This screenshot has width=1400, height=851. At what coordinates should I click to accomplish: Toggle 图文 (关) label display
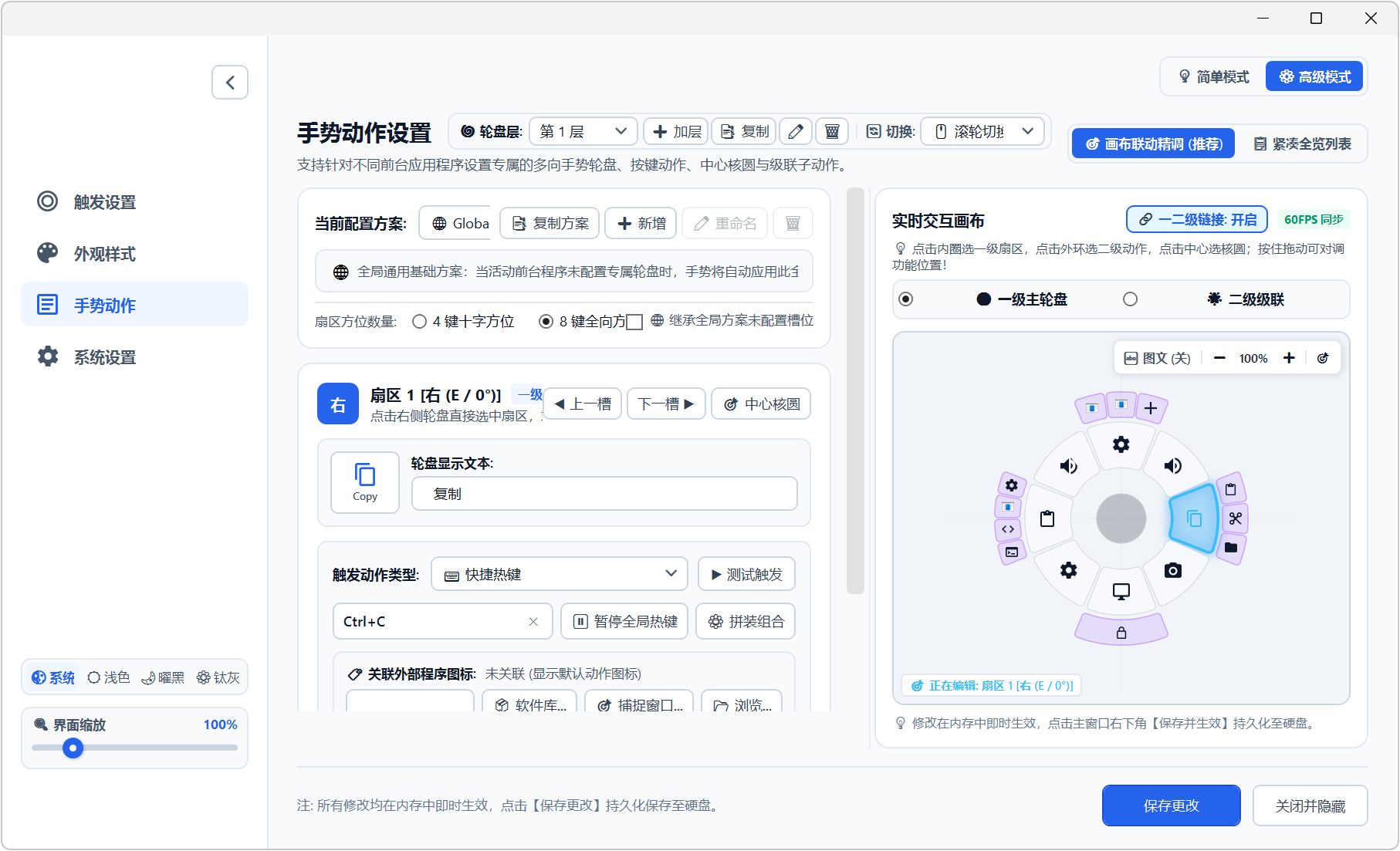(1158, 358)
